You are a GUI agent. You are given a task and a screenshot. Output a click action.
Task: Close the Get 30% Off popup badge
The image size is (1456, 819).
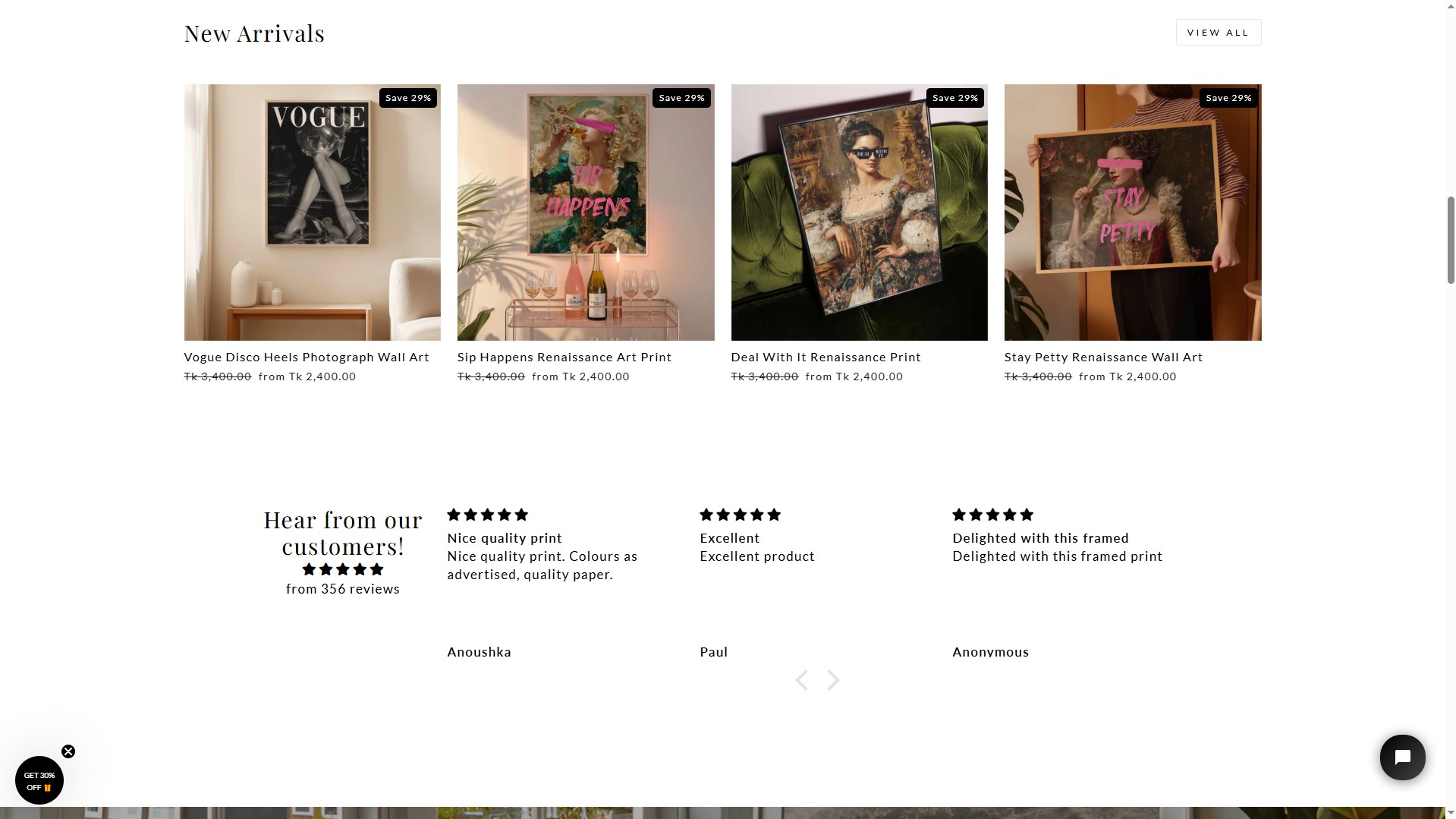68,751
